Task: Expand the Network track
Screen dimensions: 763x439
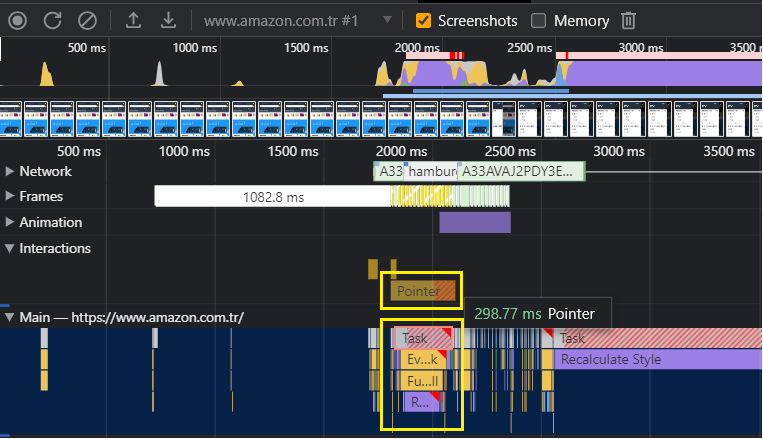Action: click(x=10, y=171)
